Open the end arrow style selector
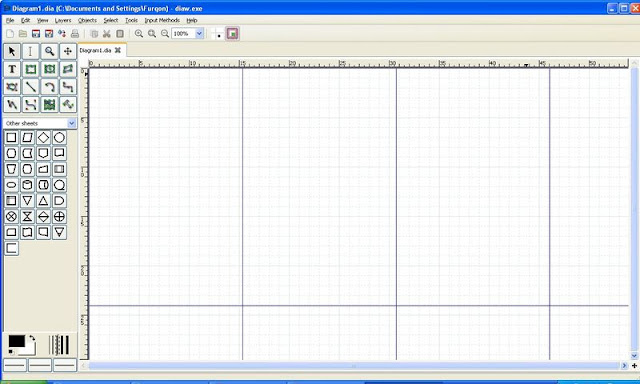Viewport: 640px width, 384px height. [65, 365]
